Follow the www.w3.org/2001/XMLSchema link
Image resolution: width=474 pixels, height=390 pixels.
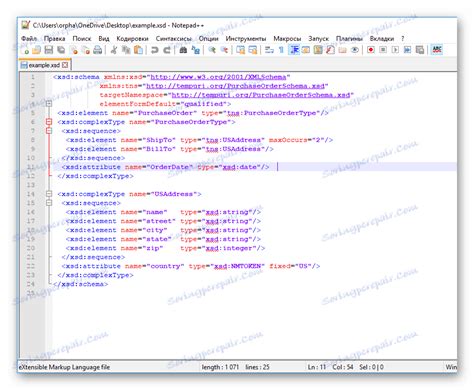click(218, 77)
